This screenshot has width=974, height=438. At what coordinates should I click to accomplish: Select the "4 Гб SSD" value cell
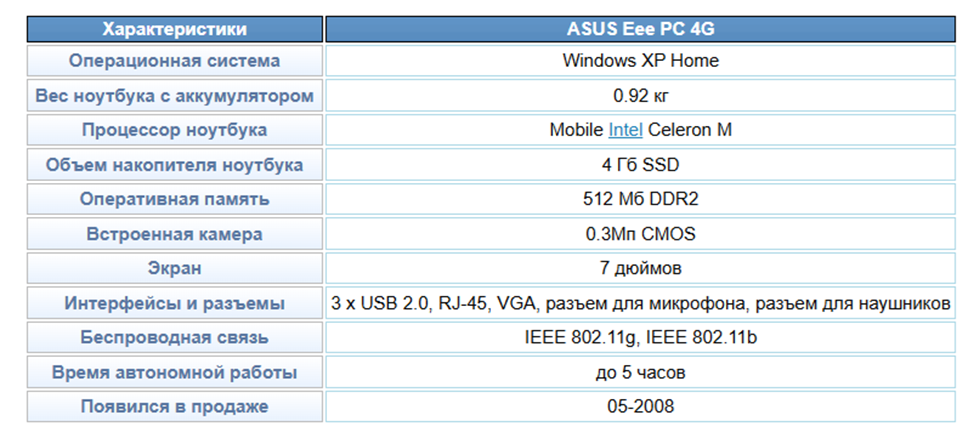(x=640, y=165)
